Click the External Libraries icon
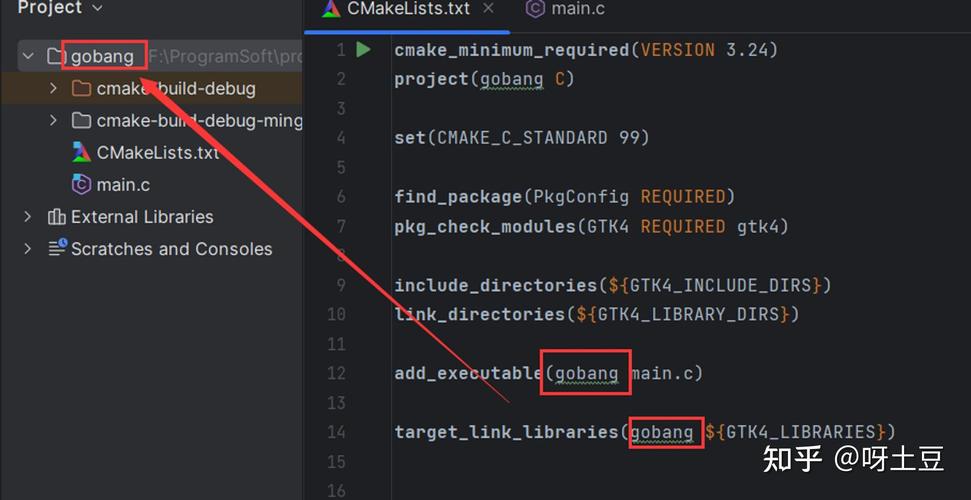 (x=56, y=217)
